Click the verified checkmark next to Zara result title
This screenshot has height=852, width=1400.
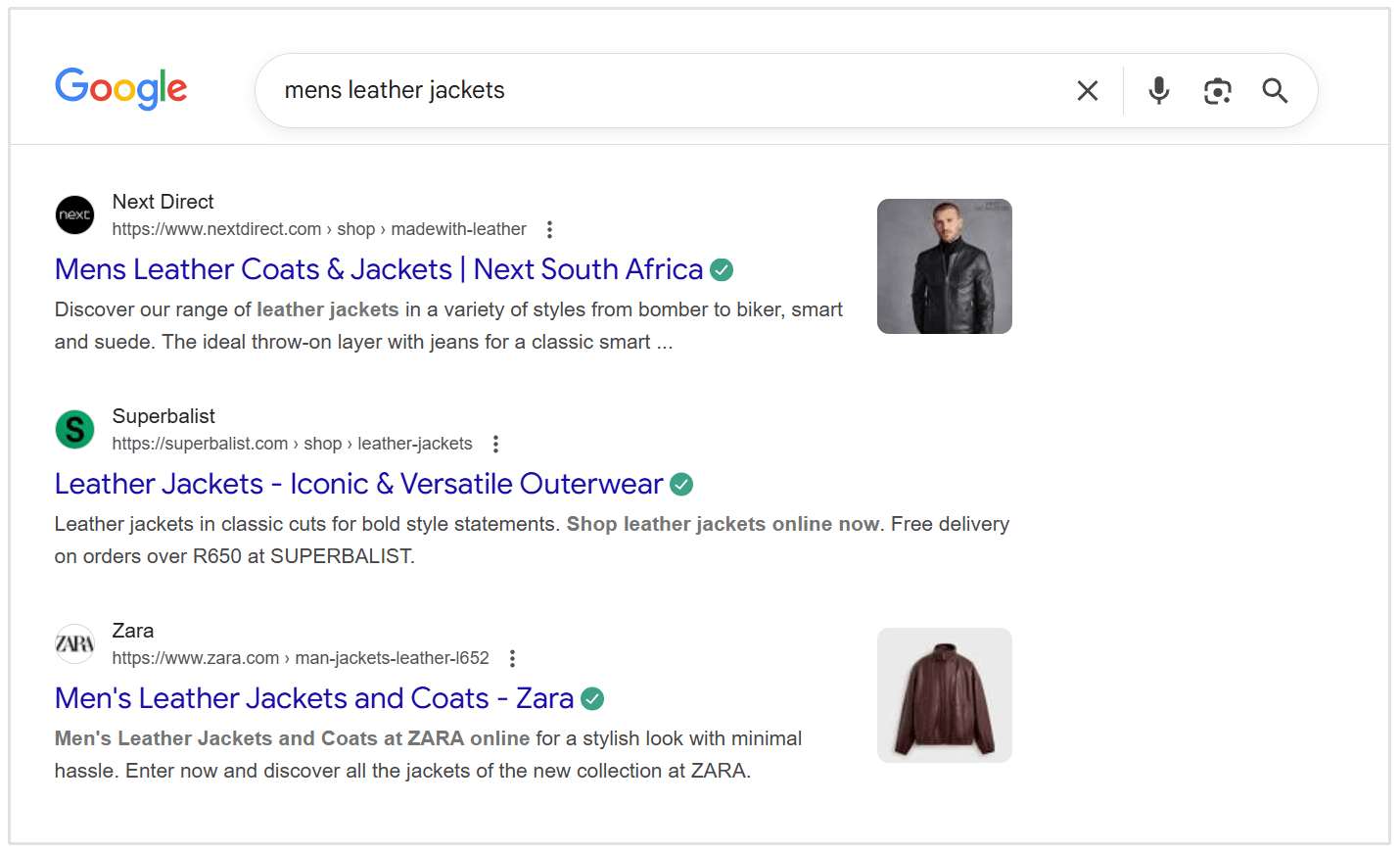tap(592, 698)
